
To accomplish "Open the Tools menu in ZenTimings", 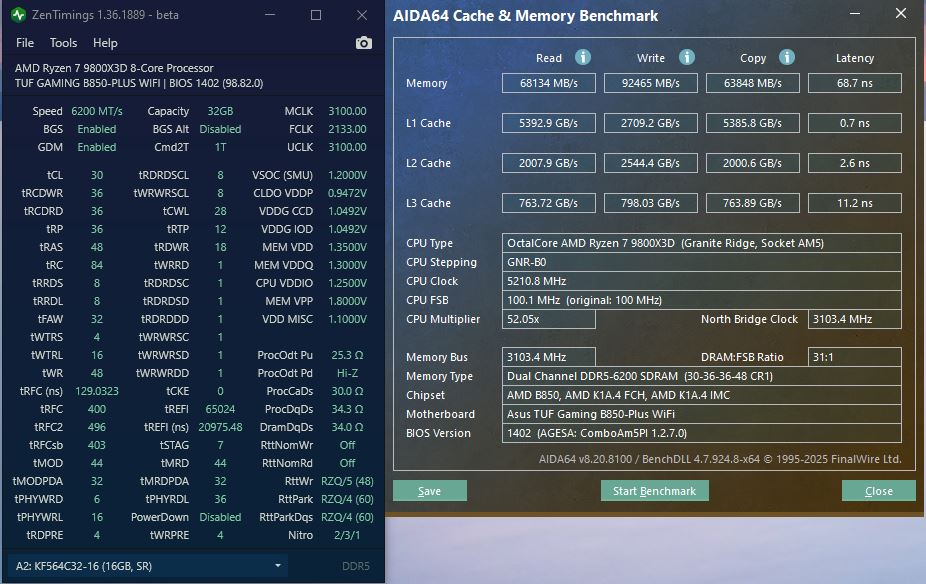I will (64, 43).
